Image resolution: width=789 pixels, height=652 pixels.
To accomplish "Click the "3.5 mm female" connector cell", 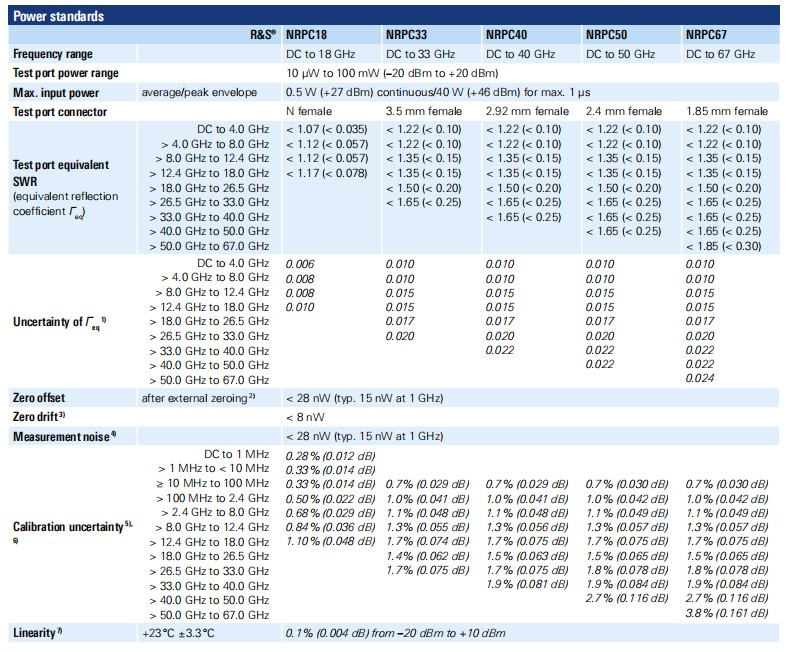I will coord(424,111).
